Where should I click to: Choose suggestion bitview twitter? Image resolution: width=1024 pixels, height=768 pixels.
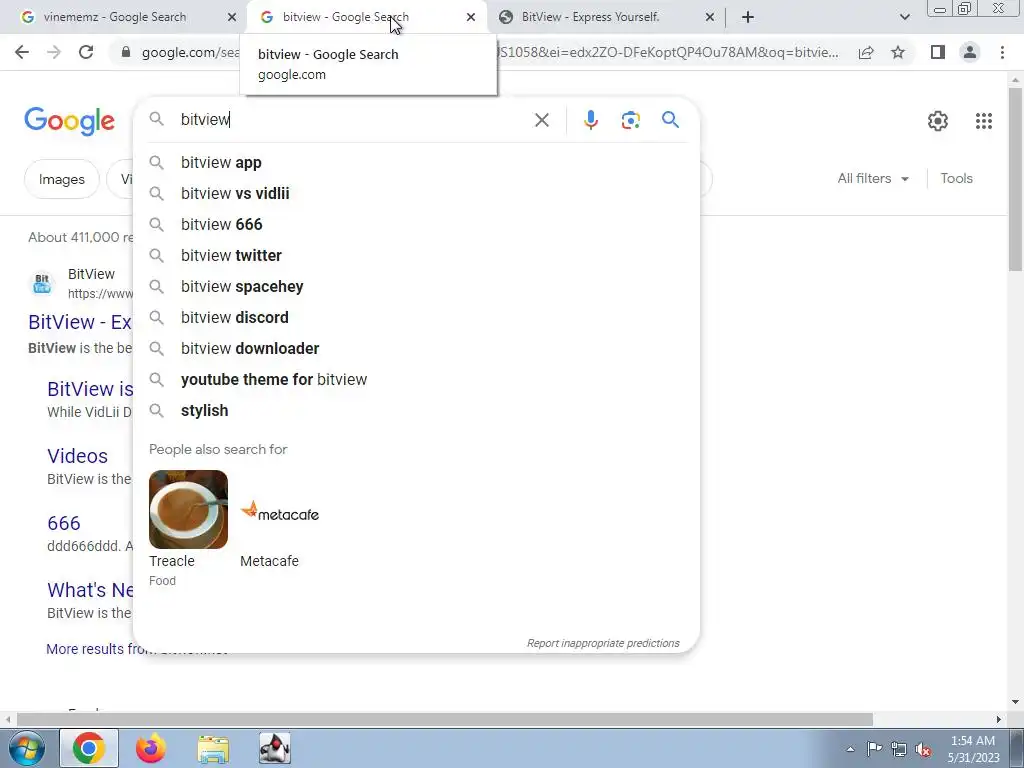(x=416, y=255)
